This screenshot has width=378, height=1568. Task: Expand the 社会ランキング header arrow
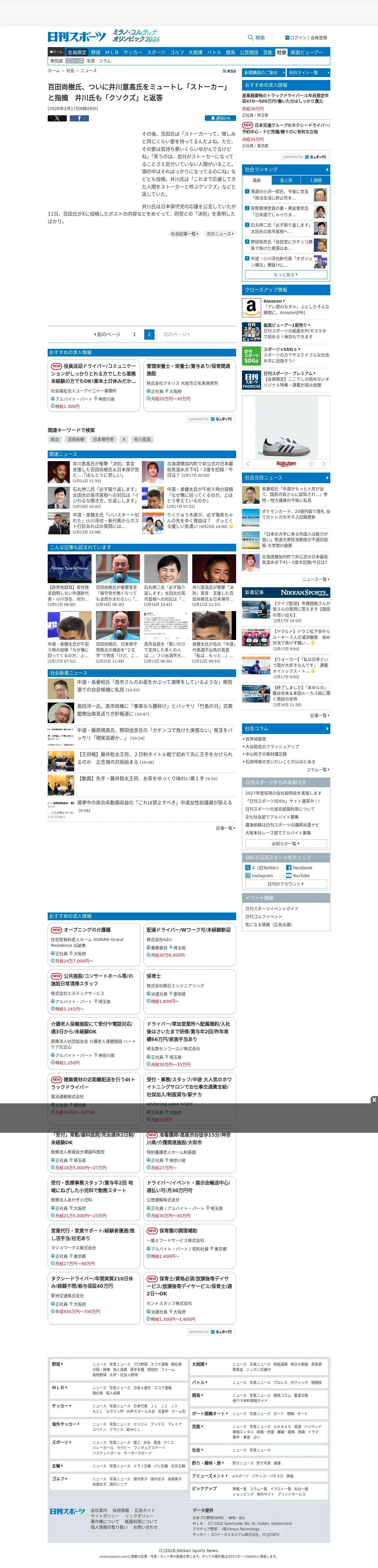327,169
